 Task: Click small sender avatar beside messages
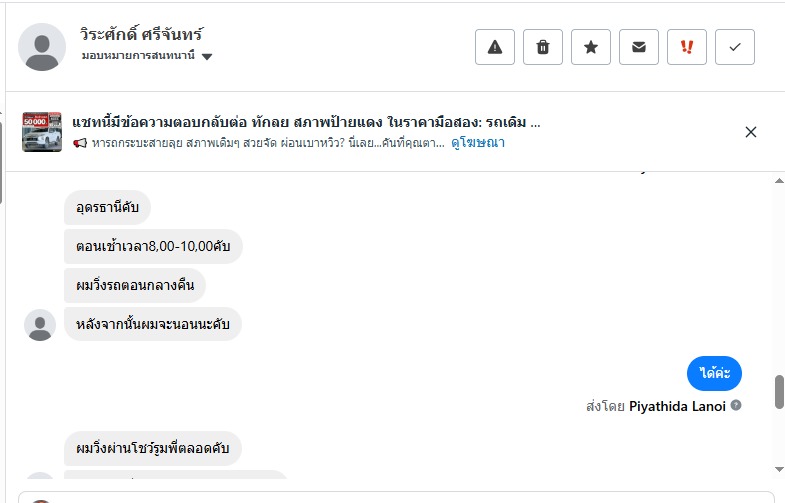tap(40, 325)
